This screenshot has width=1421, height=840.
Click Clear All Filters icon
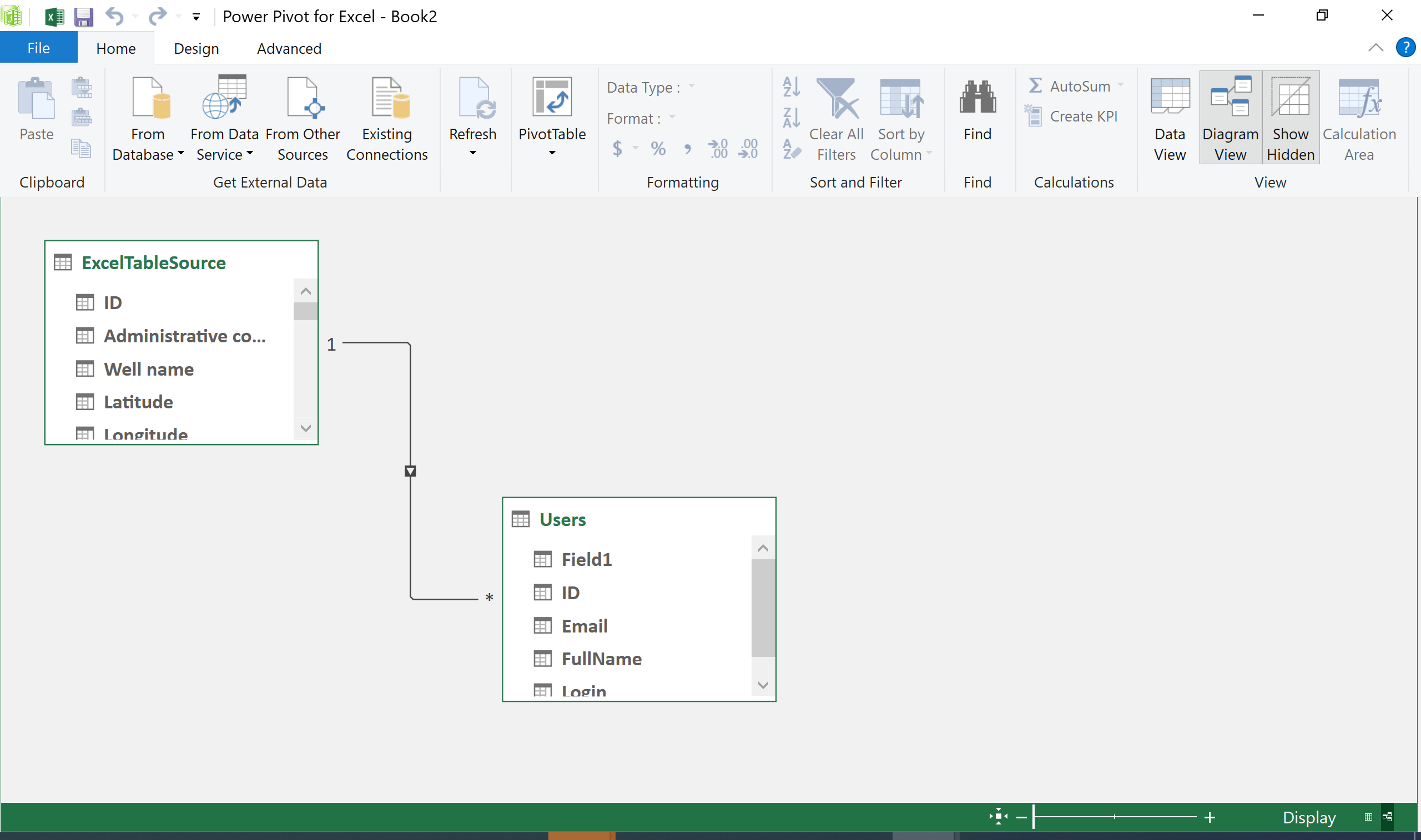click(837, 98)
